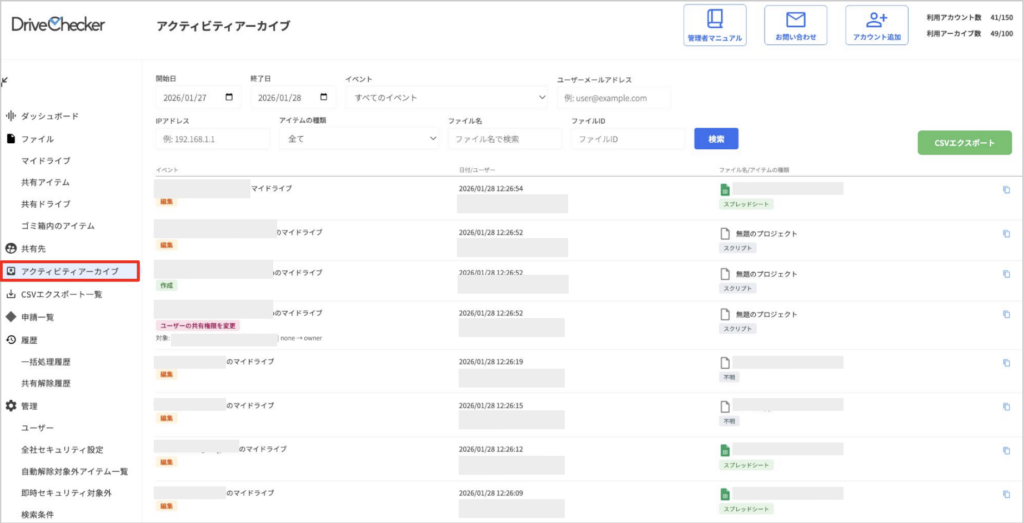Click spreadsheet file icon in 12:26:09 row

point(724,494)
